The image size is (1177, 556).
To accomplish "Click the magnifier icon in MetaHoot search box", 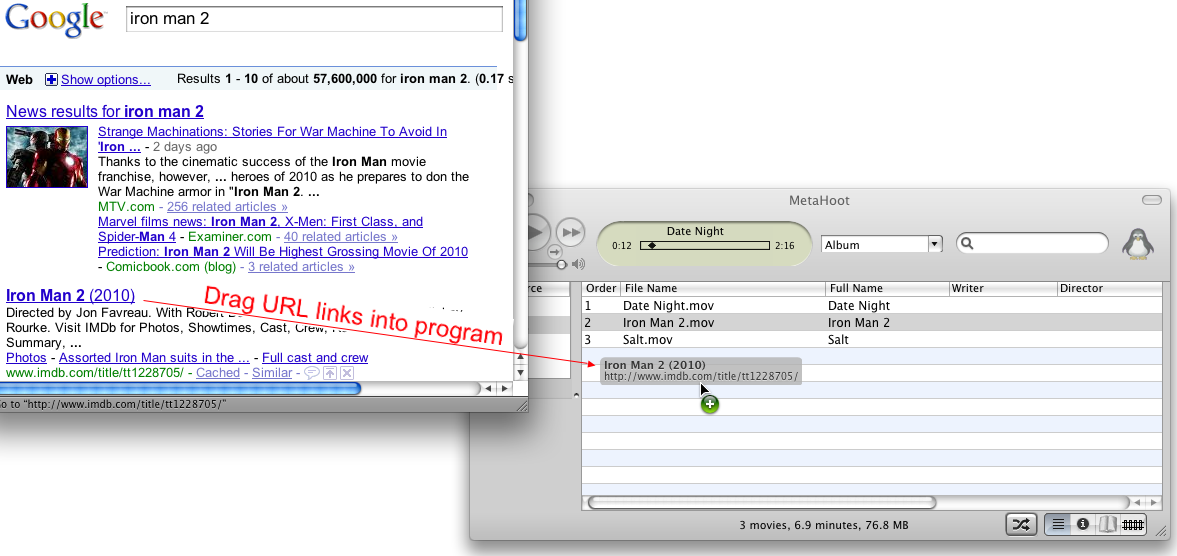I will [x=968, y=243].
